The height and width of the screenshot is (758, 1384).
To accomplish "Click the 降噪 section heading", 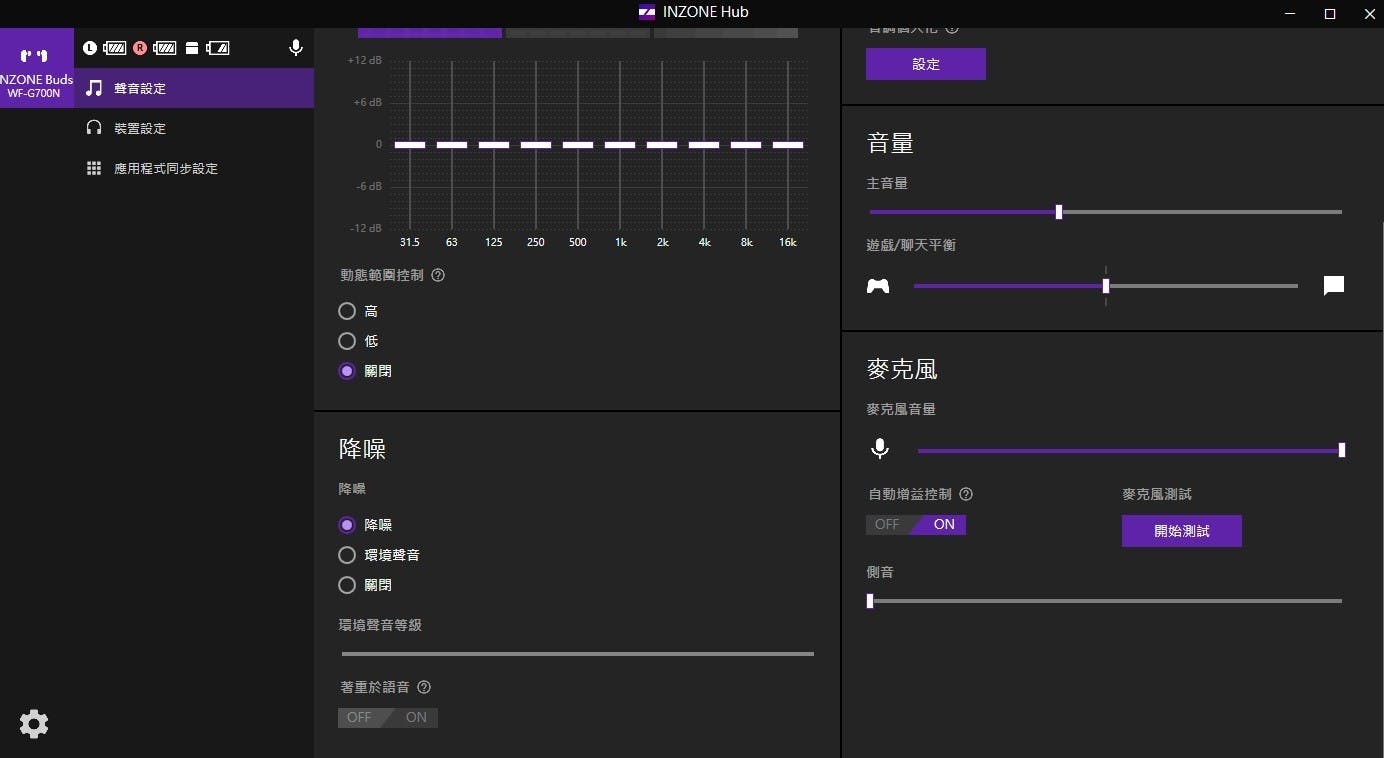I will [x=362, y=449].
